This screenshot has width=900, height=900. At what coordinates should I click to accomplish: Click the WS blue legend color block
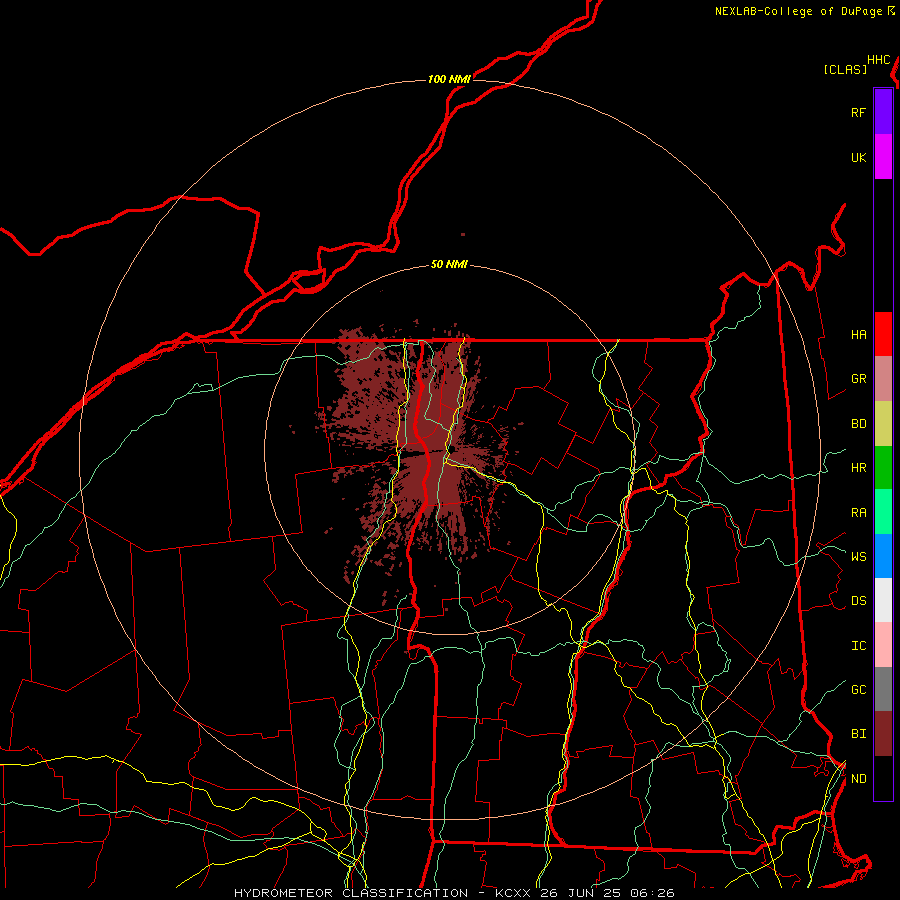[x=883, y=556]
